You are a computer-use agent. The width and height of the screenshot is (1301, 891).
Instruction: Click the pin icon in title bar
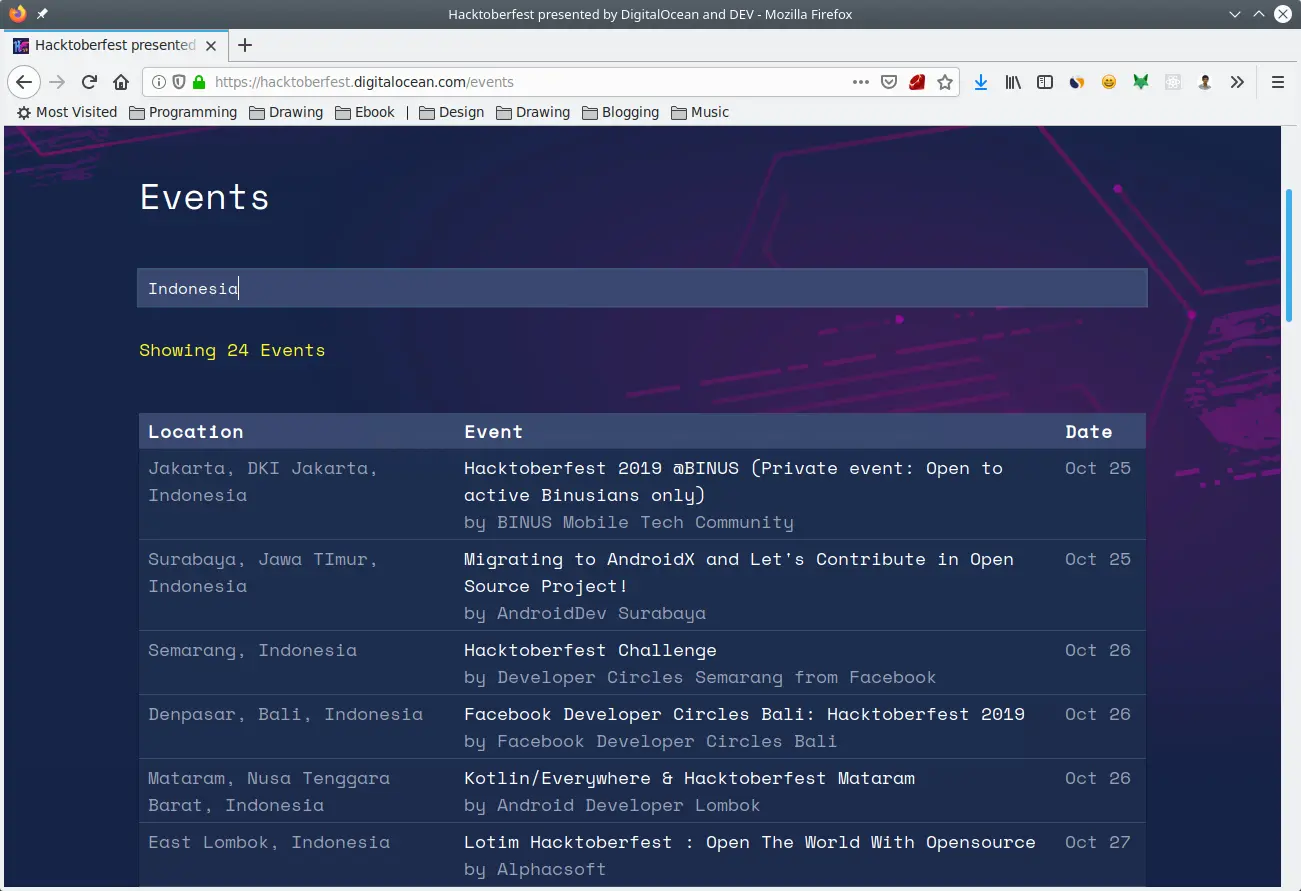[42, 14]
